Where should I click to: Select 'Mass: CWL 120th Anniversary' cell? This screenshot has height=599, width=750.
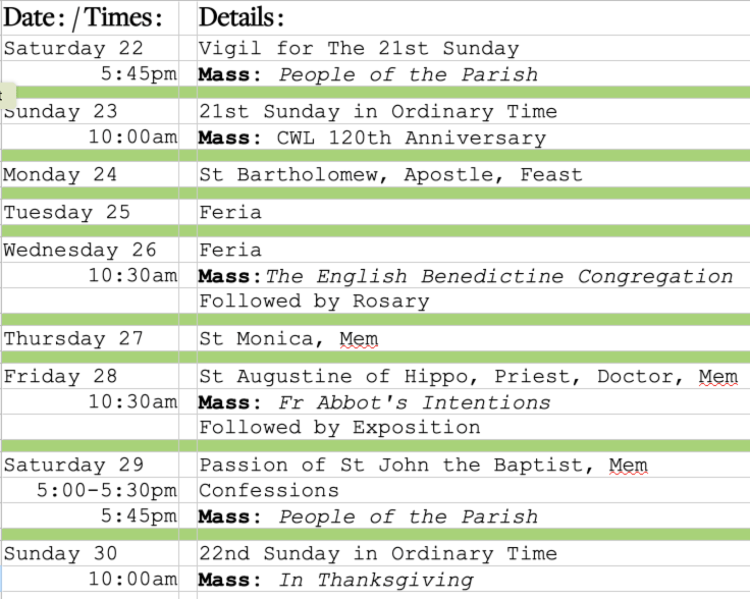[x=474, y=137]
